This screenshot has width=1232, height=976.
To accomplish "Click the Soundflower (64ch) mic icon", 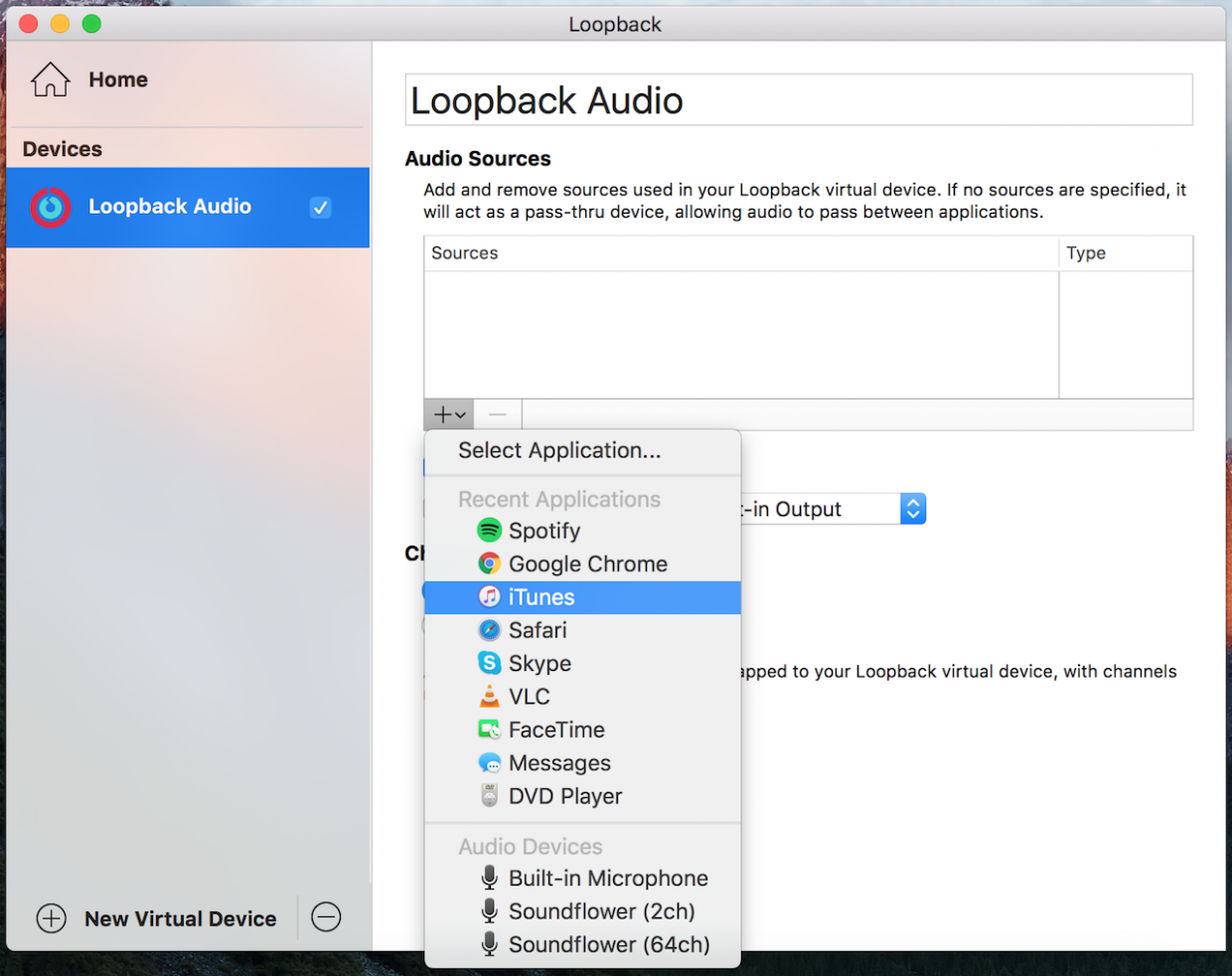I will 489,944.
